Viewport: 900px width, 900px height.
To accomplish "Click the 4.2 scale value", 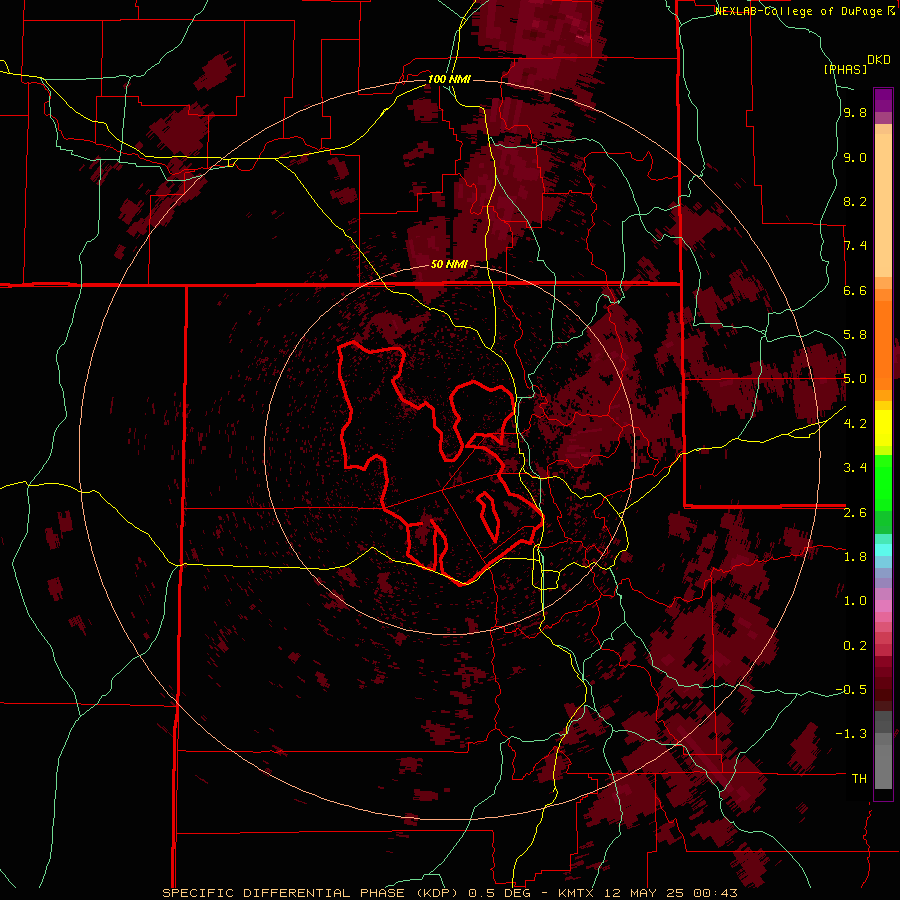I will click(855, 424).
